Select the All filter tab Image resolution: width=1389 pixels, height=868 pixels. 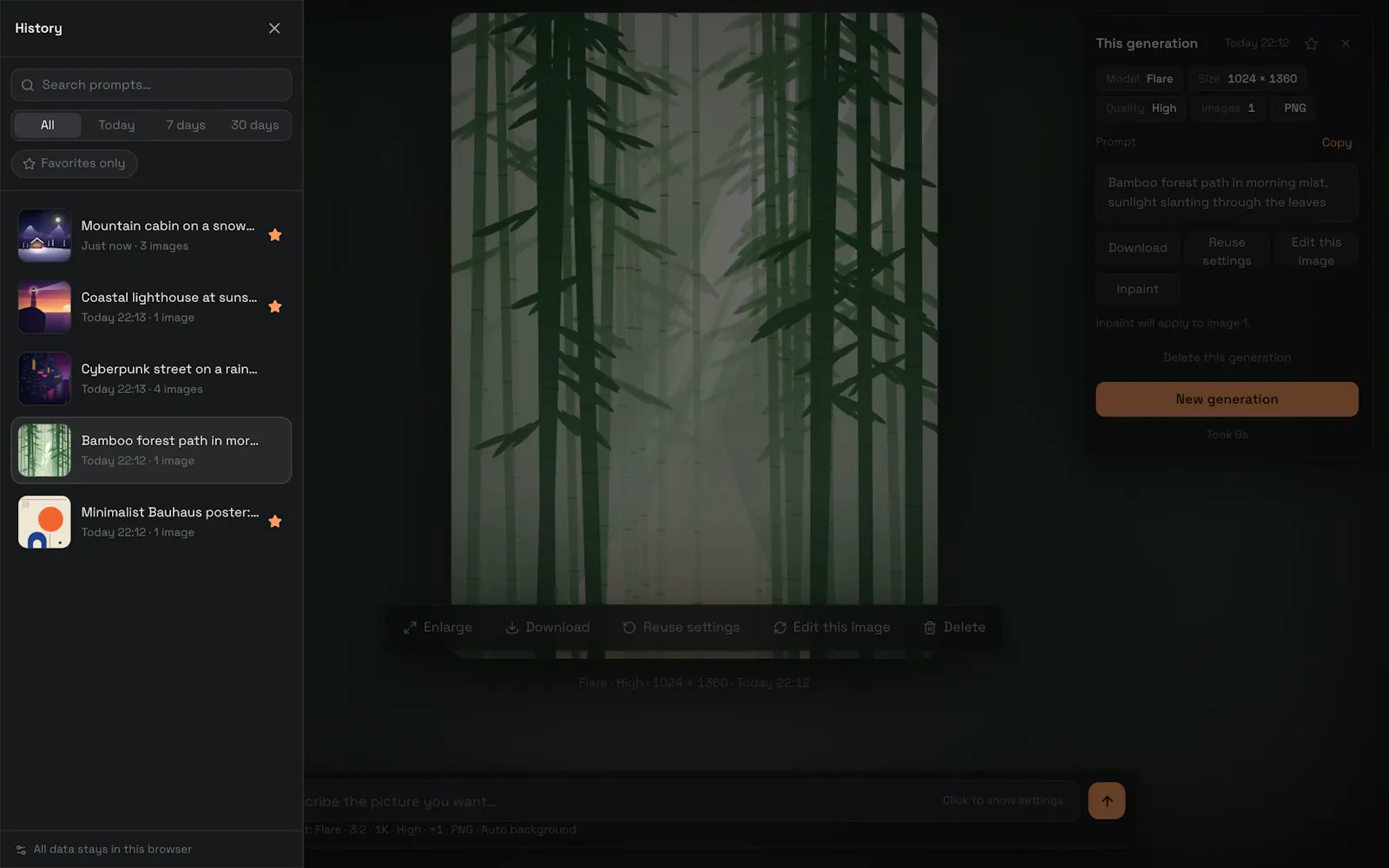click(x=48, y=125)
